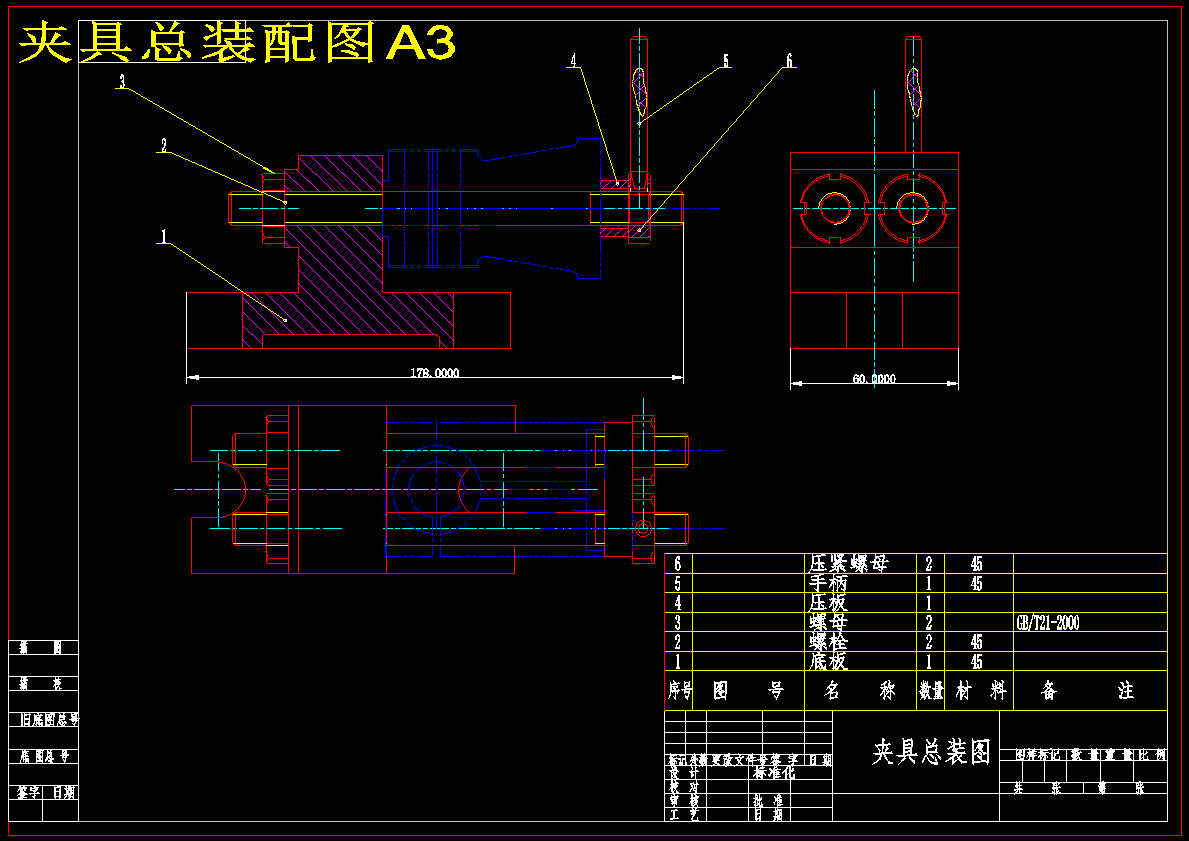Select balloon callout number 5

point(726,61)
